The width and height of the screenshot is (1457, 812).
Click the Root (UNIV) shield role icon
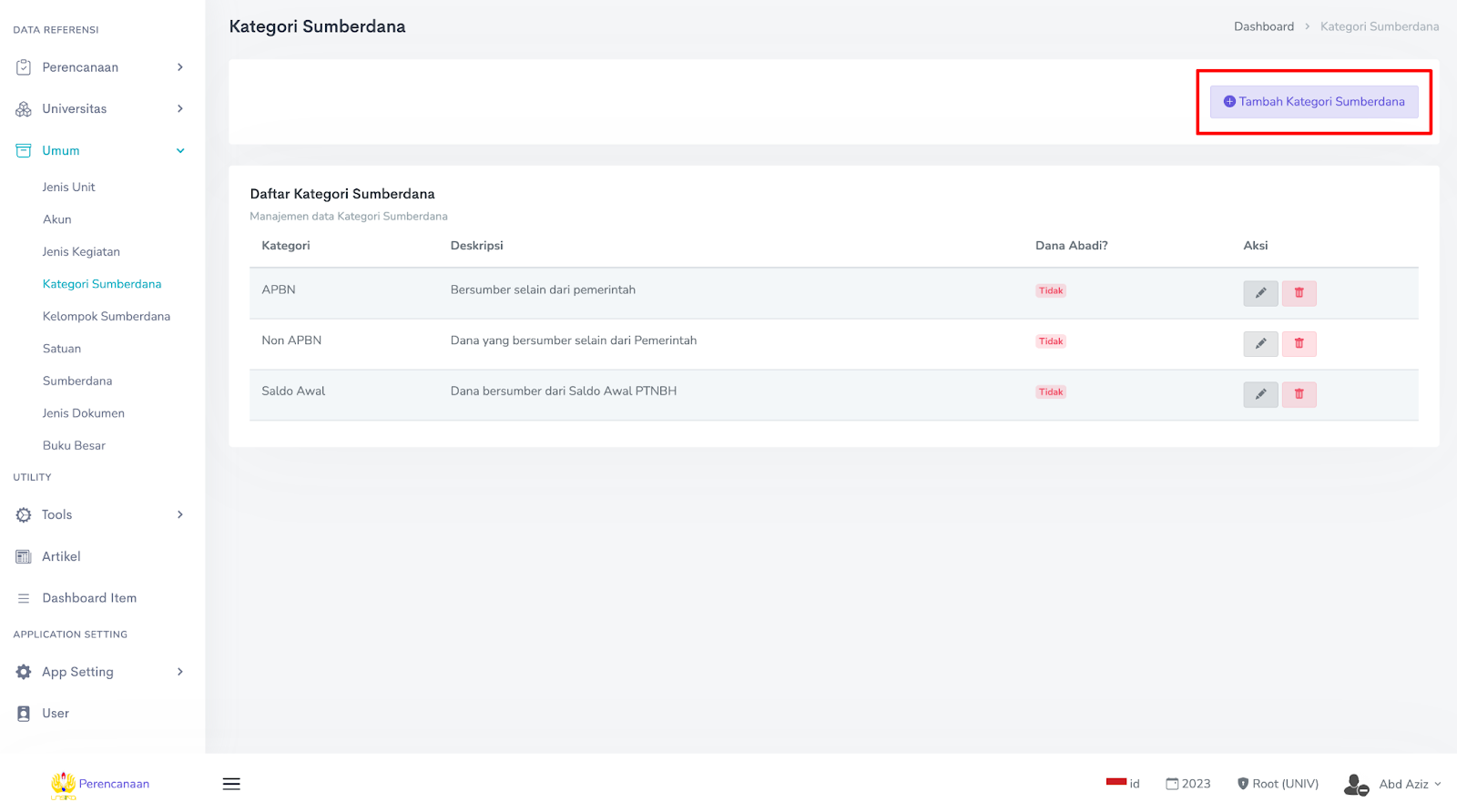tap(1243, 784)
